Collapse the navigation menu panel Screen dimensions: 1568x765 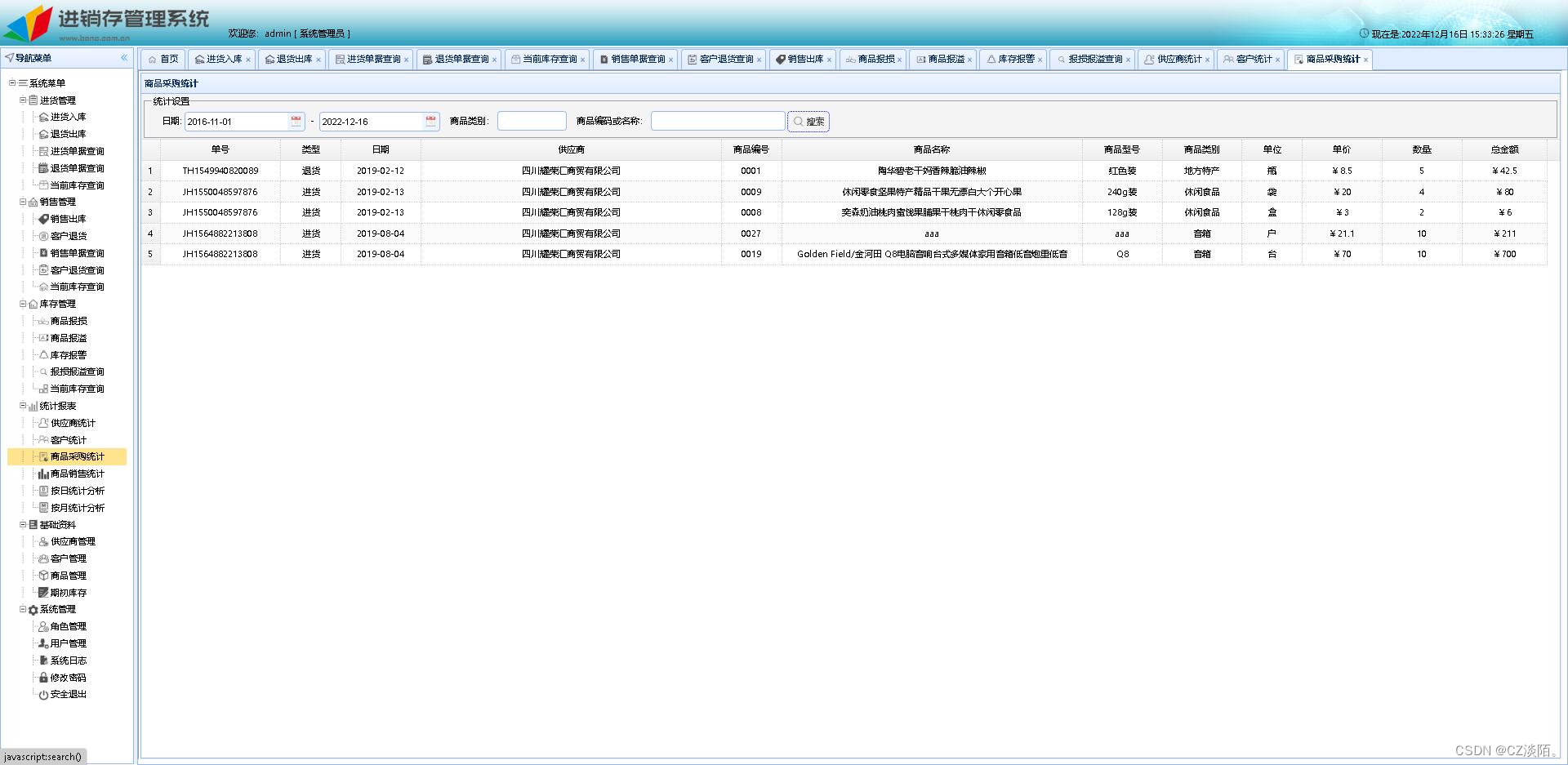[x=124, y=58]
